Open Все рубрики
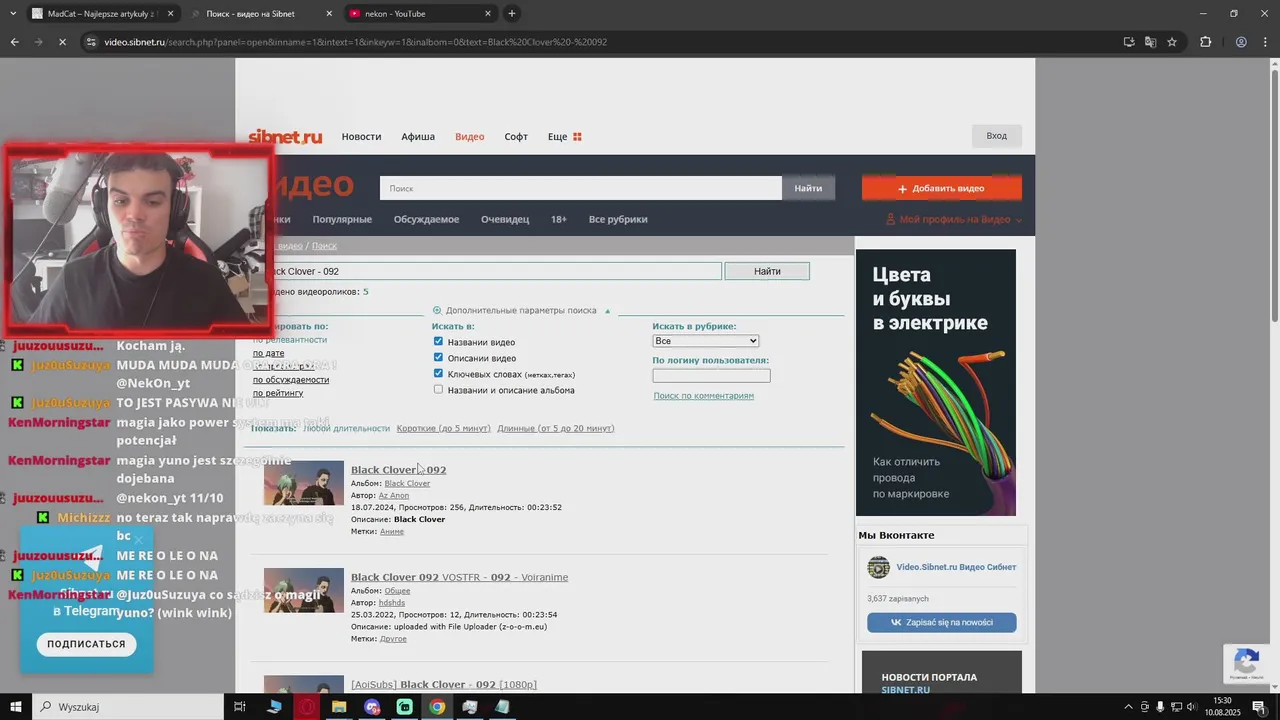 click(x=618, y=219)
